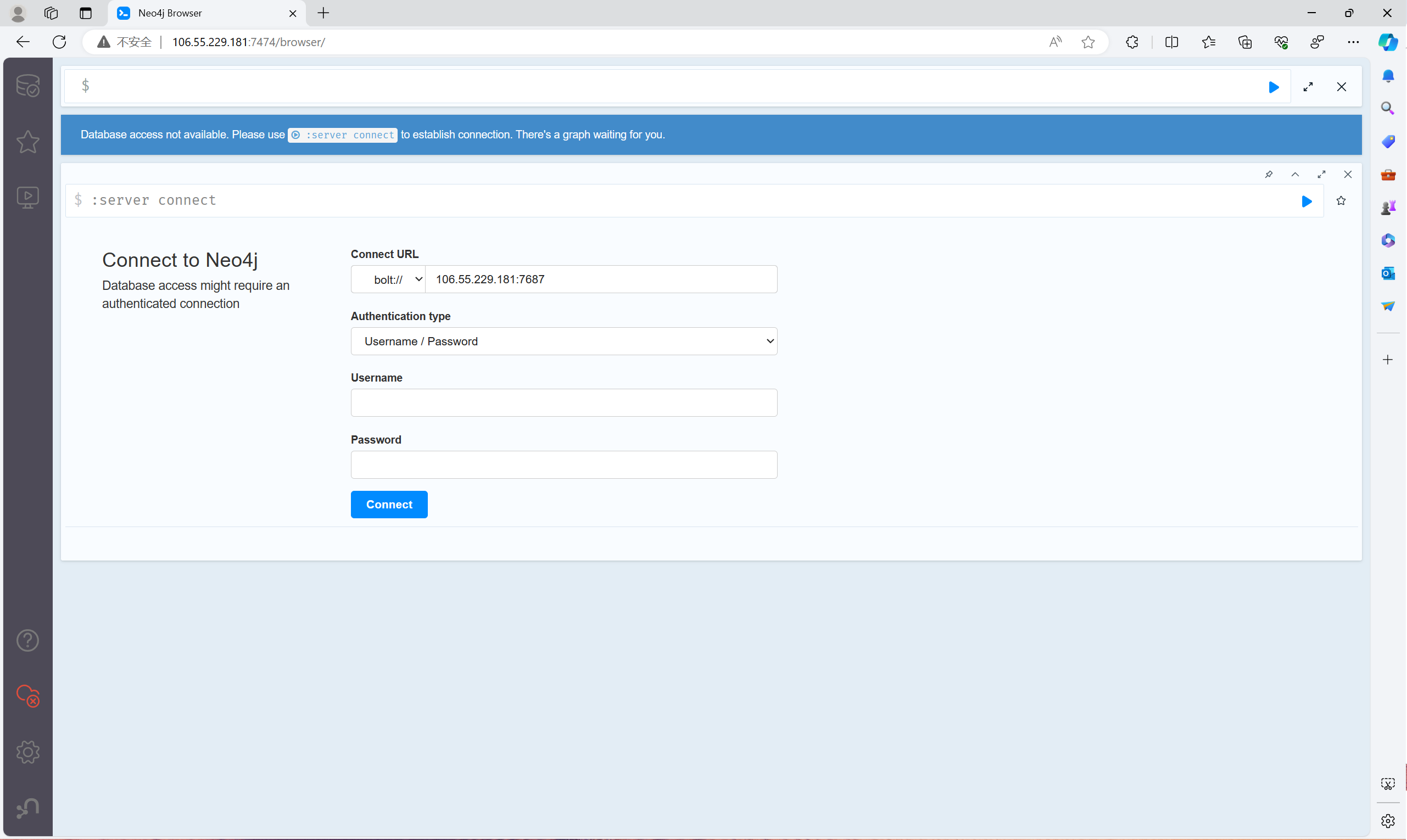Close the Neo4j Browser tab
The height and width of the screenshot is (840, 1407).
293,13
